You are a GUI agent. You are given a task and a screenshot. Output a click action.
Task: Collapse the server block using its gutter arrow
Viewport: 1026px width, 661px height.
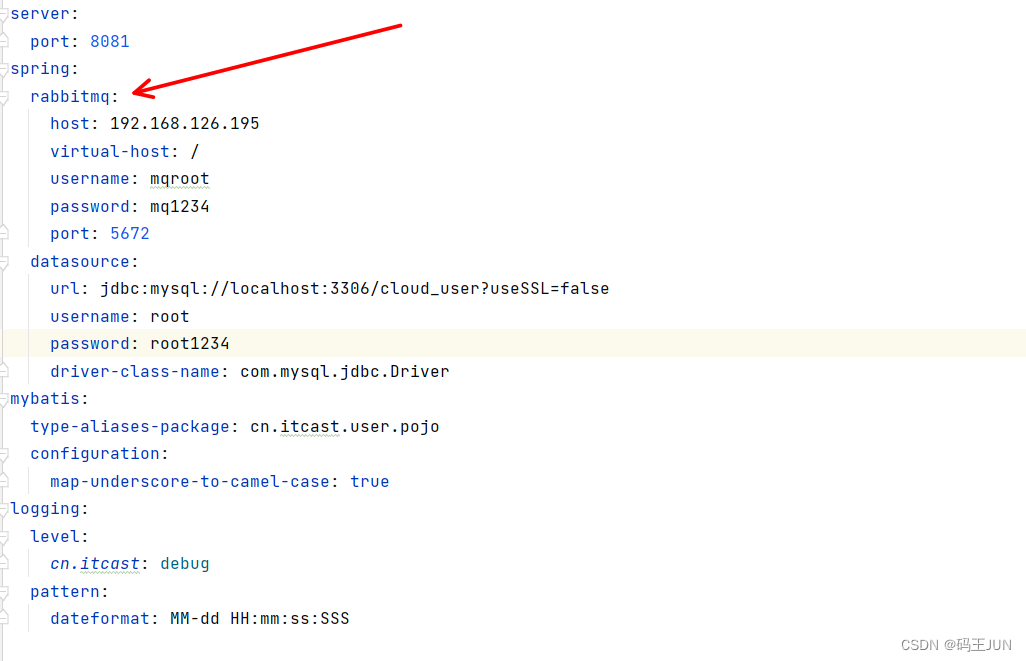point(4,13)
